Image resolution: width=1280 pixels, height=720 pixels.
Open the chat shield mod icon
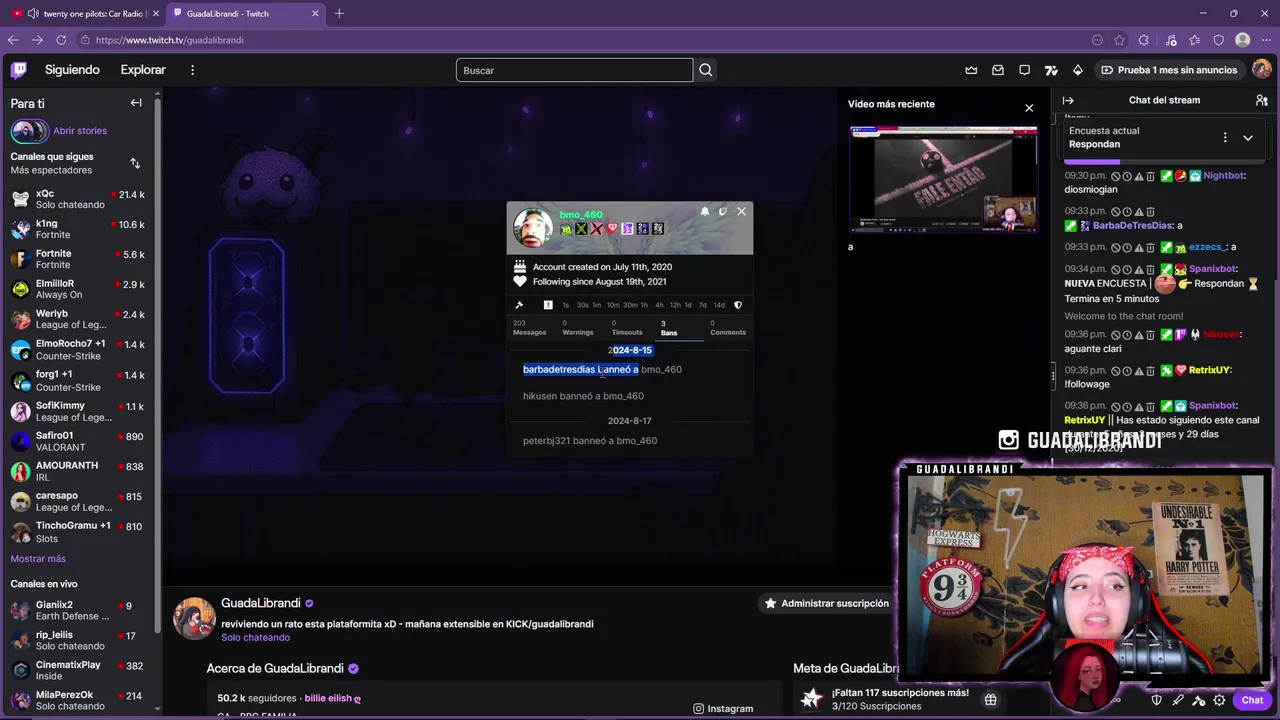(1157, 700)
